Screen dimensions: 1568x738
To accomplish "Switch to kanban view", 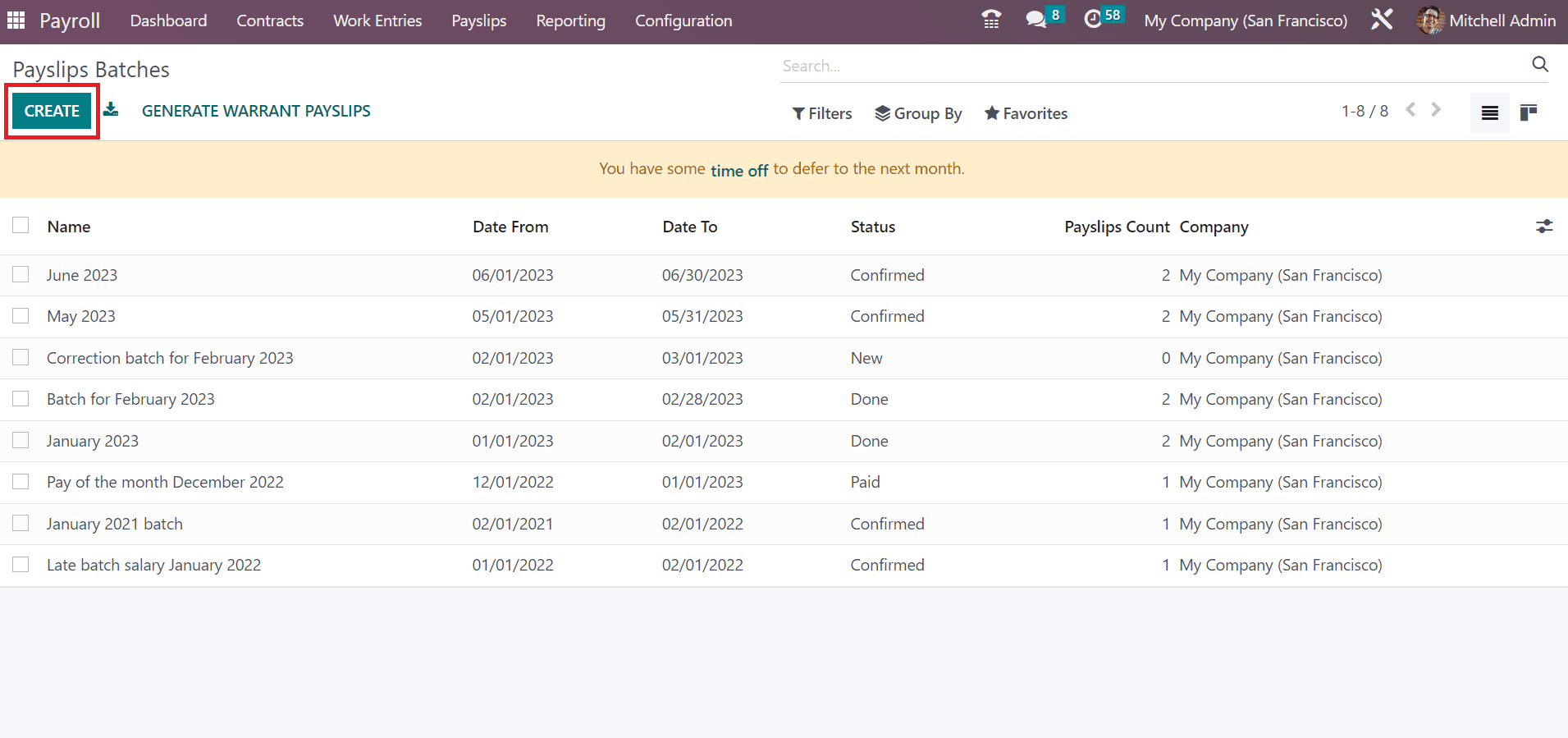I will click(1528, 112).
